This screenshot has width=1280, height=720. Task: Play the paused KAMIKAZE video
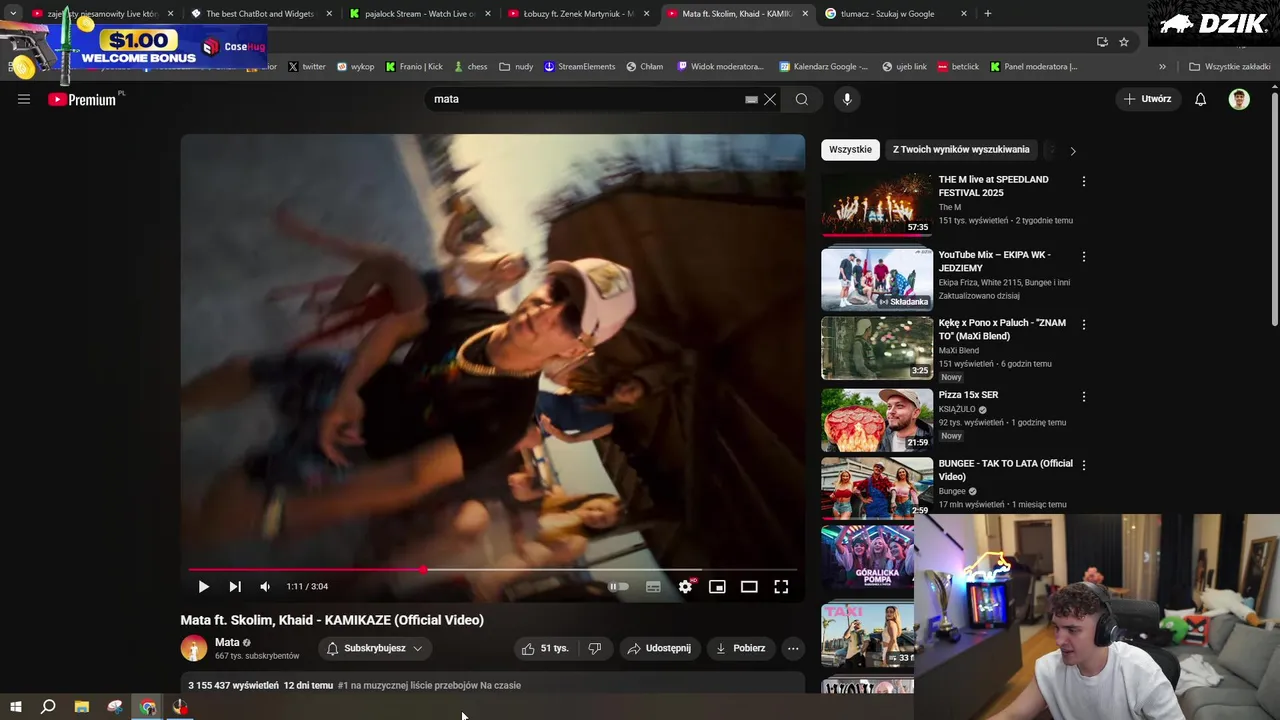[203, 587]
